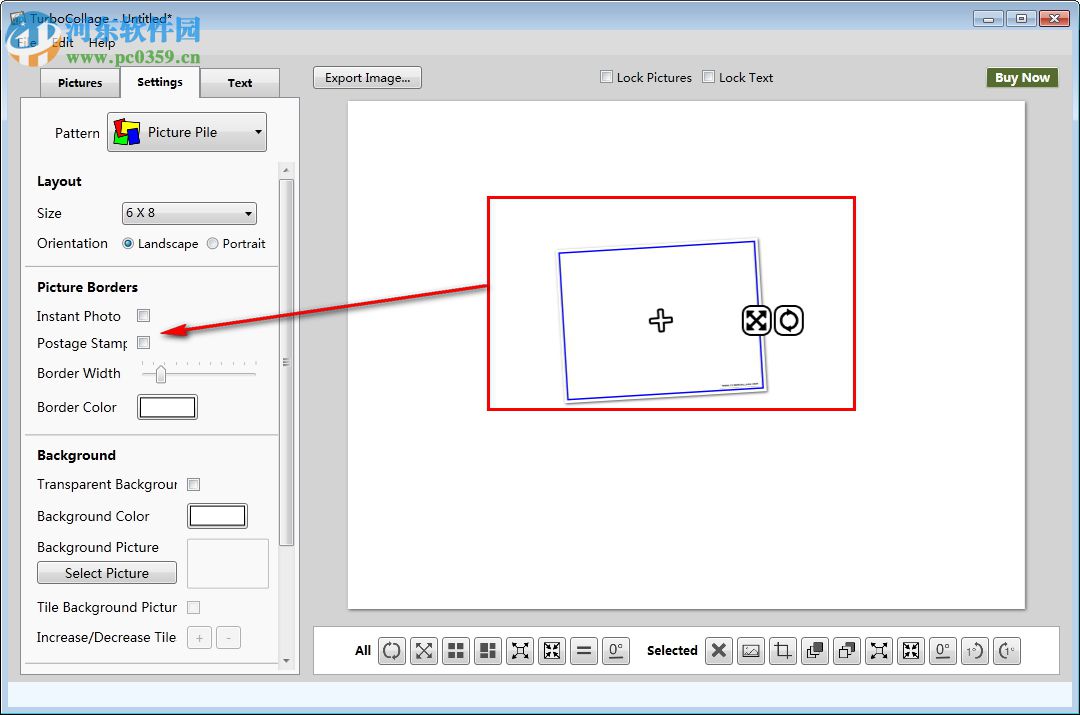Toggle Transparent Background checkbox
This screenshot has height=715, width=1080.
(x=194, y=484)
